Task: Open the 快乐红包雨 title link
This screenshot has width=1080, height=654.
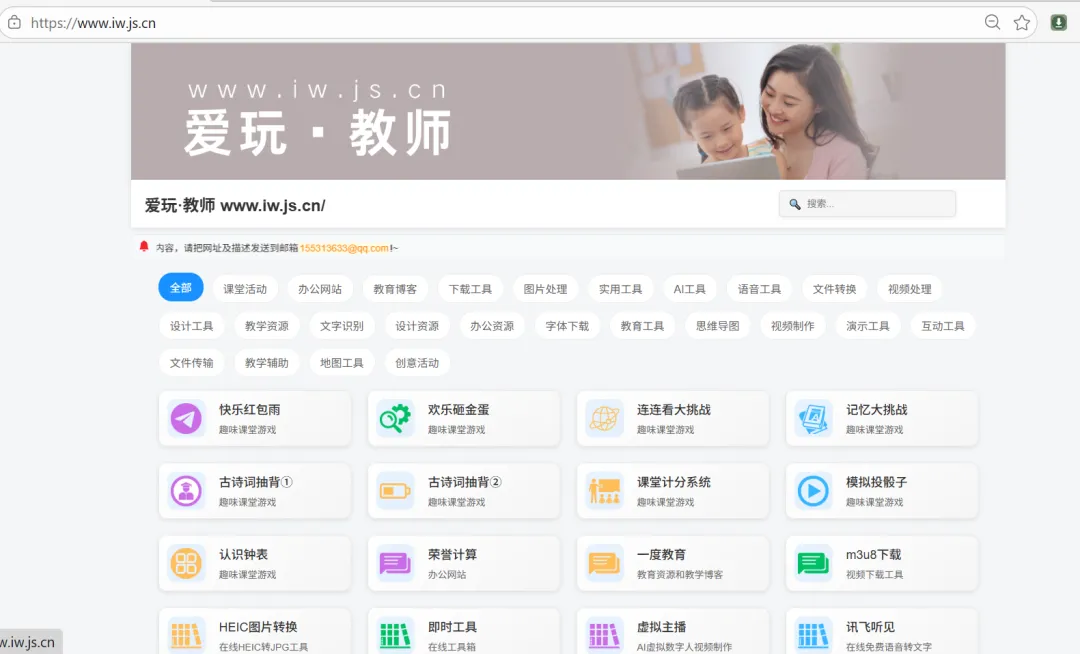Action: pos(249,410)
